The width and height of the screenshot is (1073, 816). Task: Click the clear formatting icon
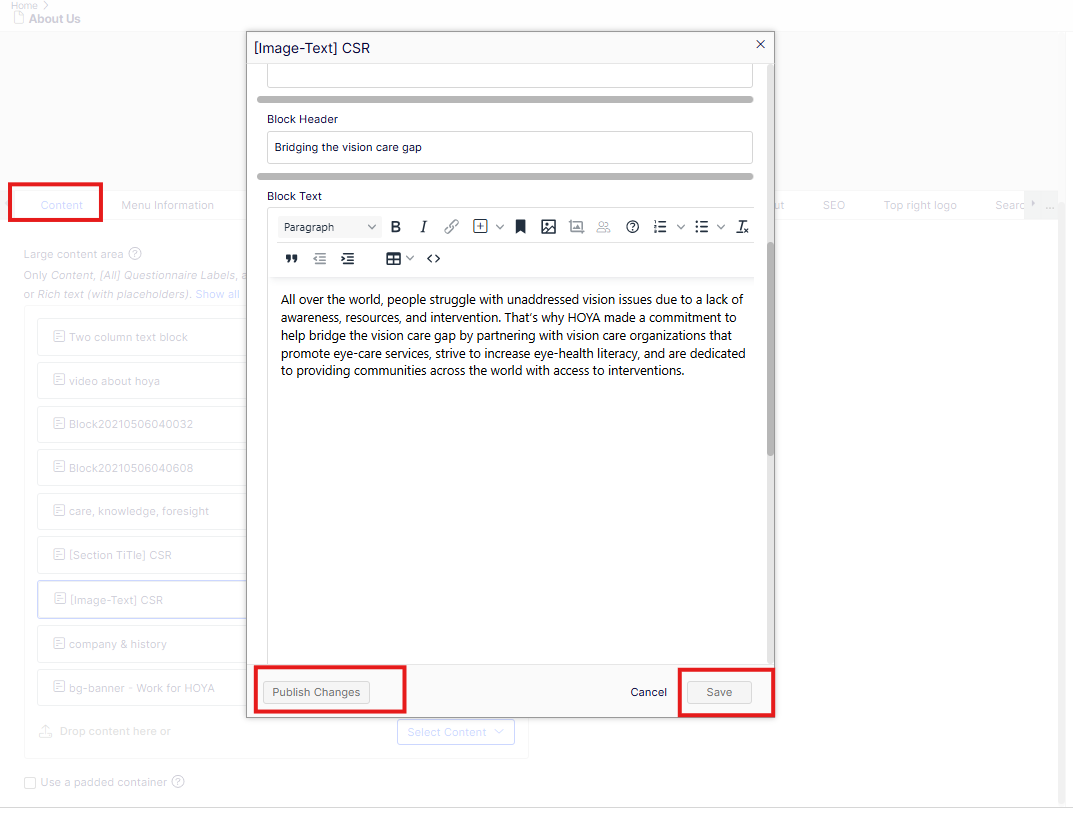742,227
